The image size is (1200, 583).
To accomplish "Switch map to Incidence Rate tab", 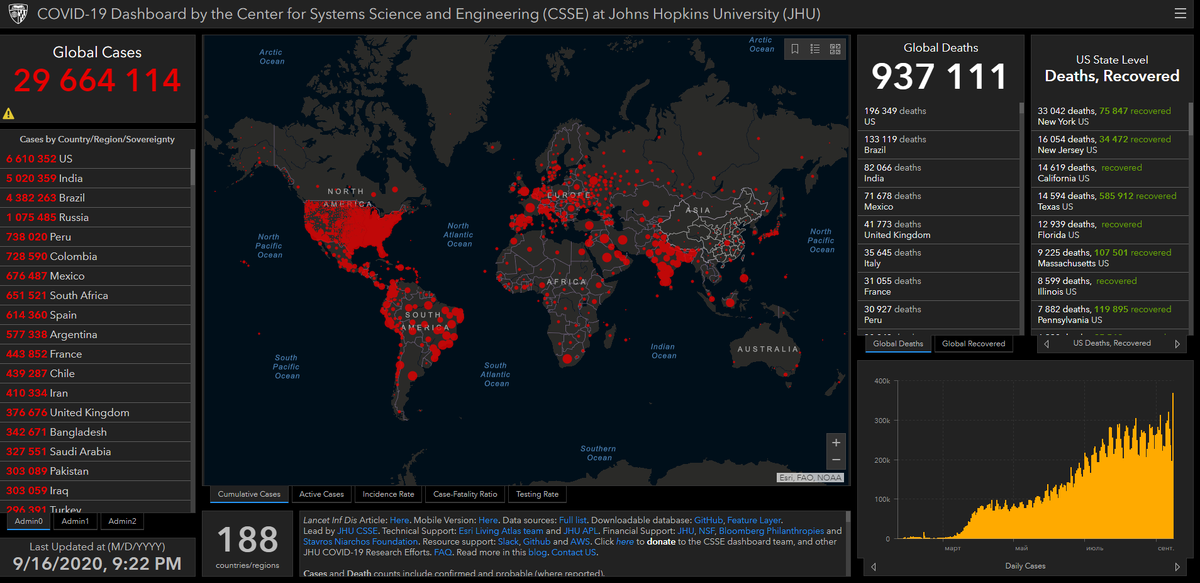I will click(x=388, y=494).
